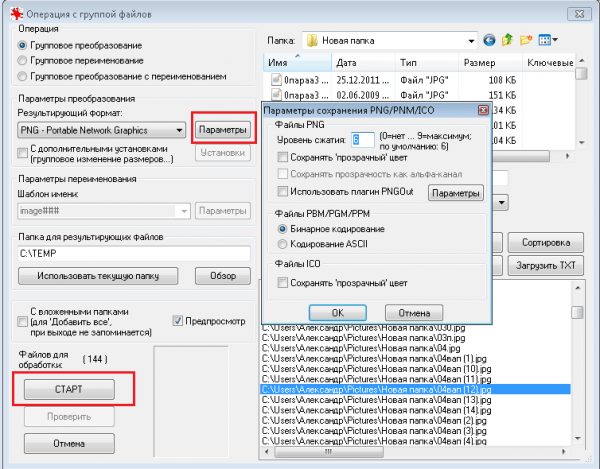Expand the 'Новая папка' folder dropdown
Screen dimensions: 600x469
point(468,41)
